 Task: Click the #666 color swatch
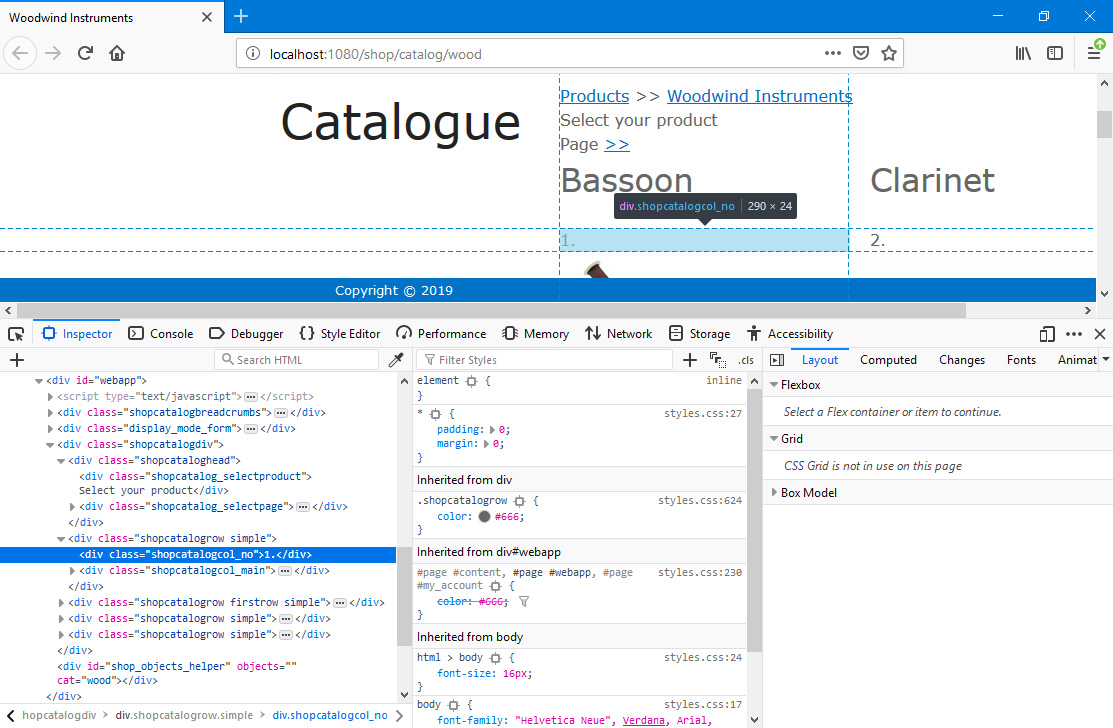coord(484,517)
